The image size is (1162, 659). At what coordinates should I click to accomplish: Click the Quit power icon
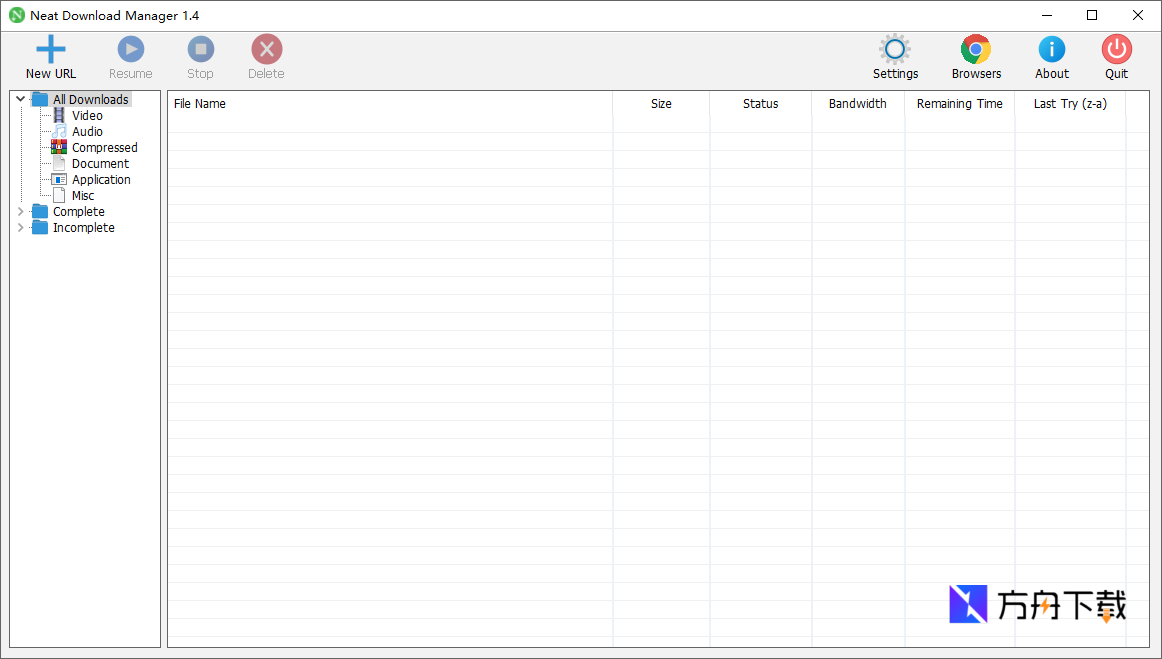pyautogui.click(x=1116, y=47)
